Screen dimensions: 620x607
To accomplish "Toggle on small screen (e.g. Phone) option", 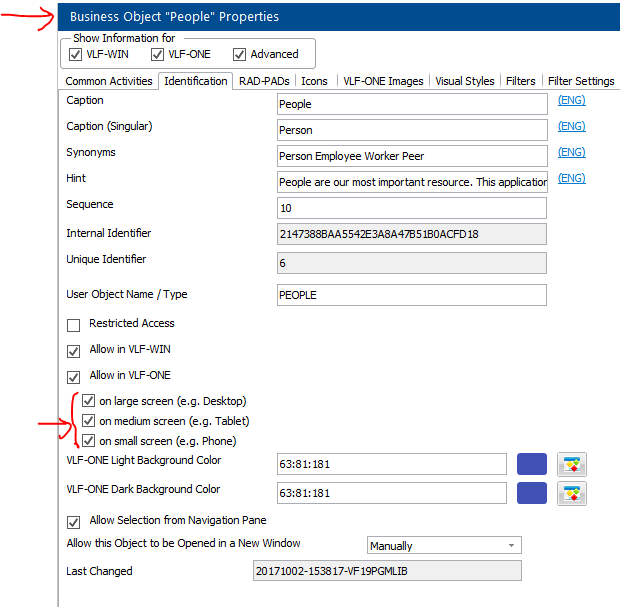I will 89,441.
